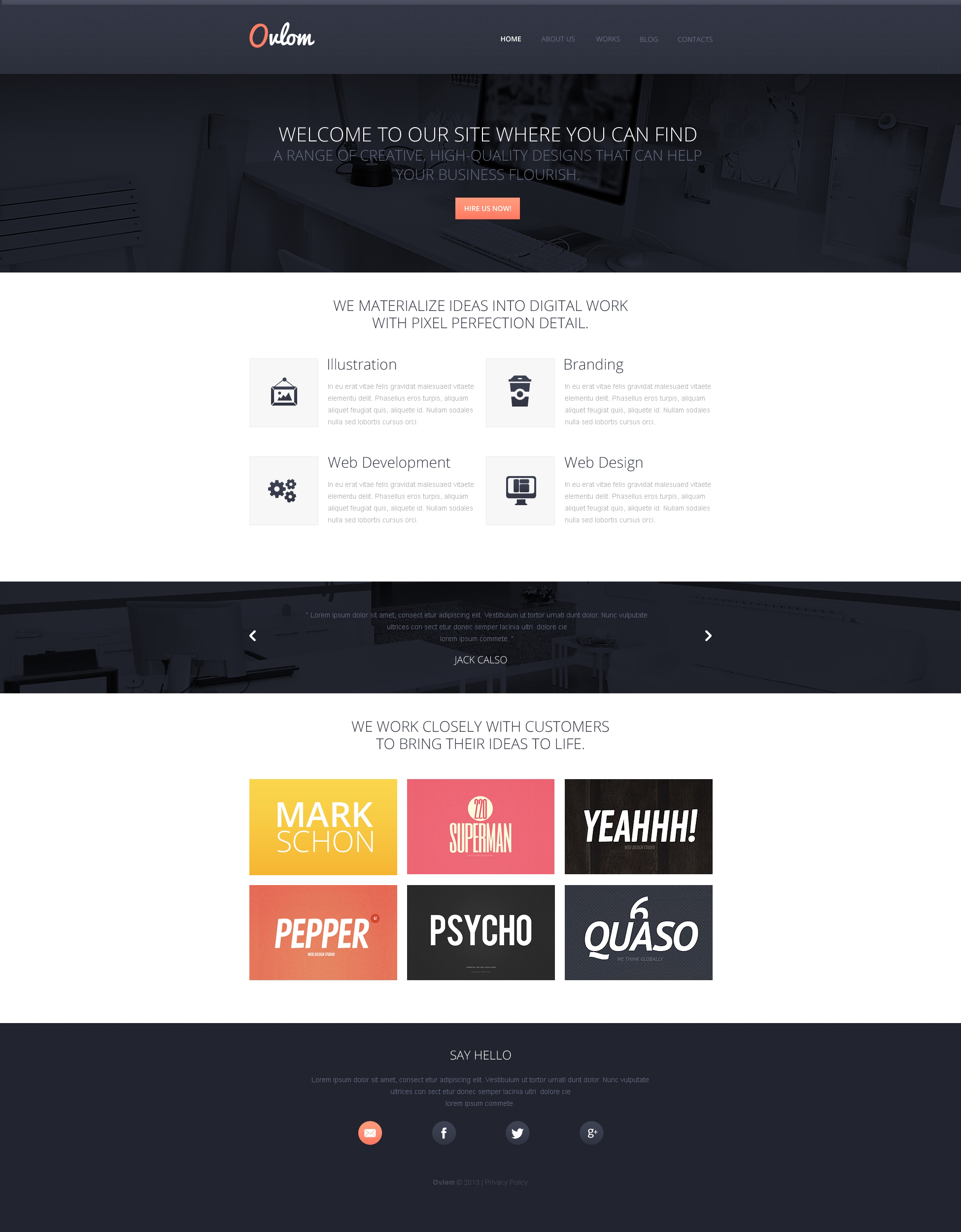961x1232 pixels.
Task: Click the Web Development gear icon
Action: (x=284, y=489)
